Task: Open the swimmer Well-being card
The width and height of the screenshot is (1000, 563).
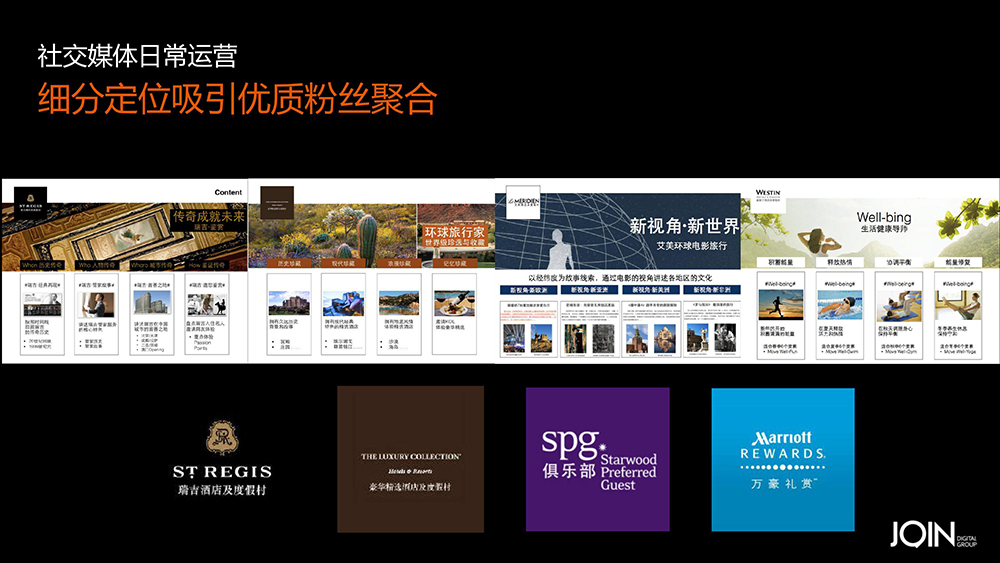Action: [839, 316]
